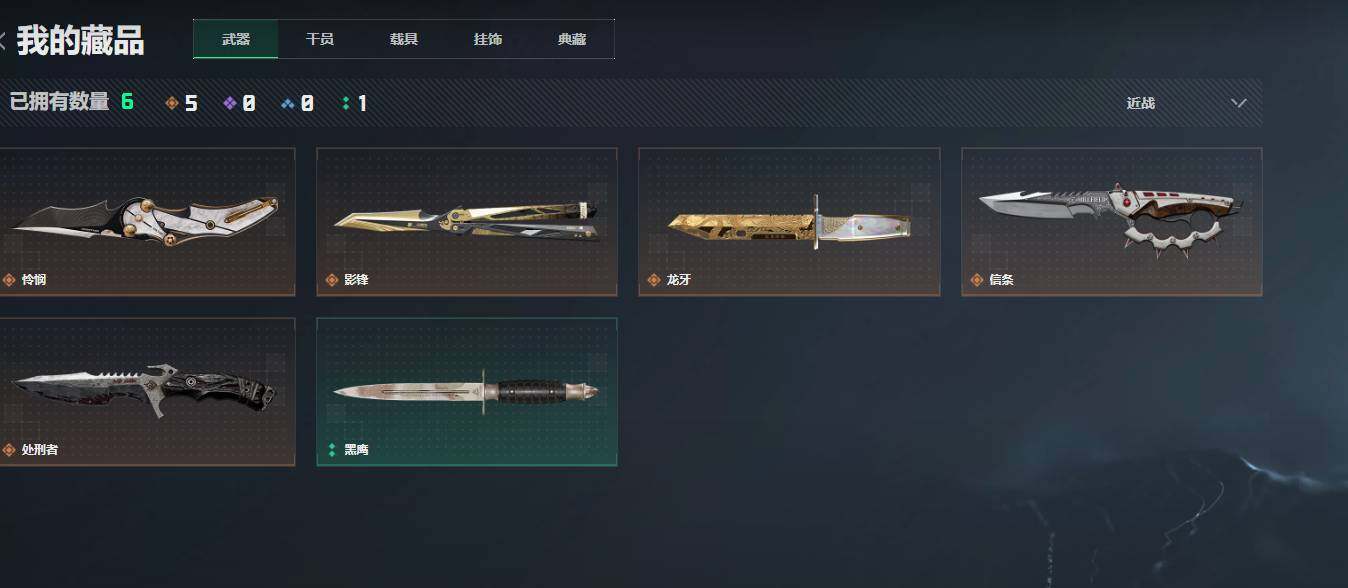Switch to the 武器 tab
1348x588 pixels.
(236, 40)
